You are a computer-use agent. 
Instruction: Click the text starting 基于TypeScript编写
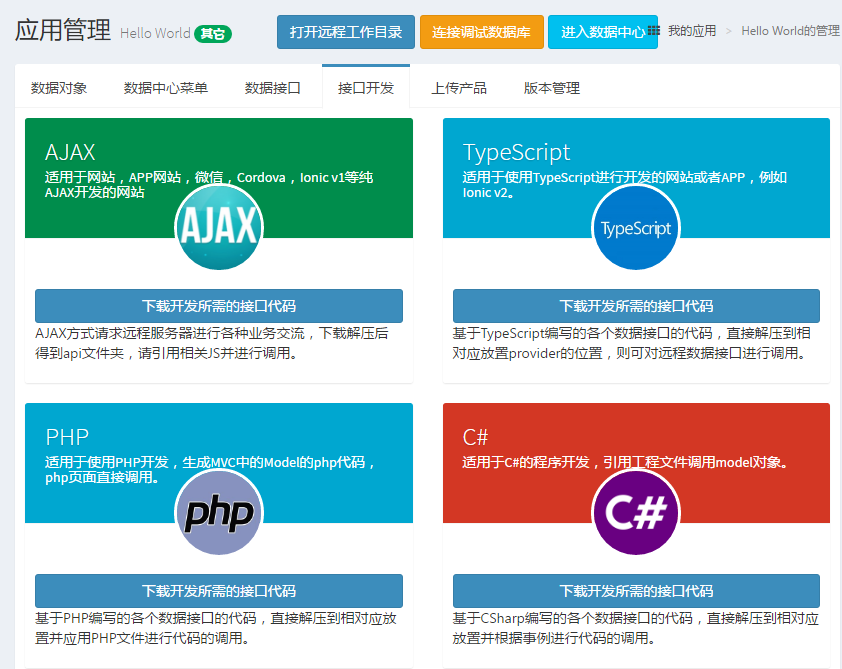pos(632,343)
